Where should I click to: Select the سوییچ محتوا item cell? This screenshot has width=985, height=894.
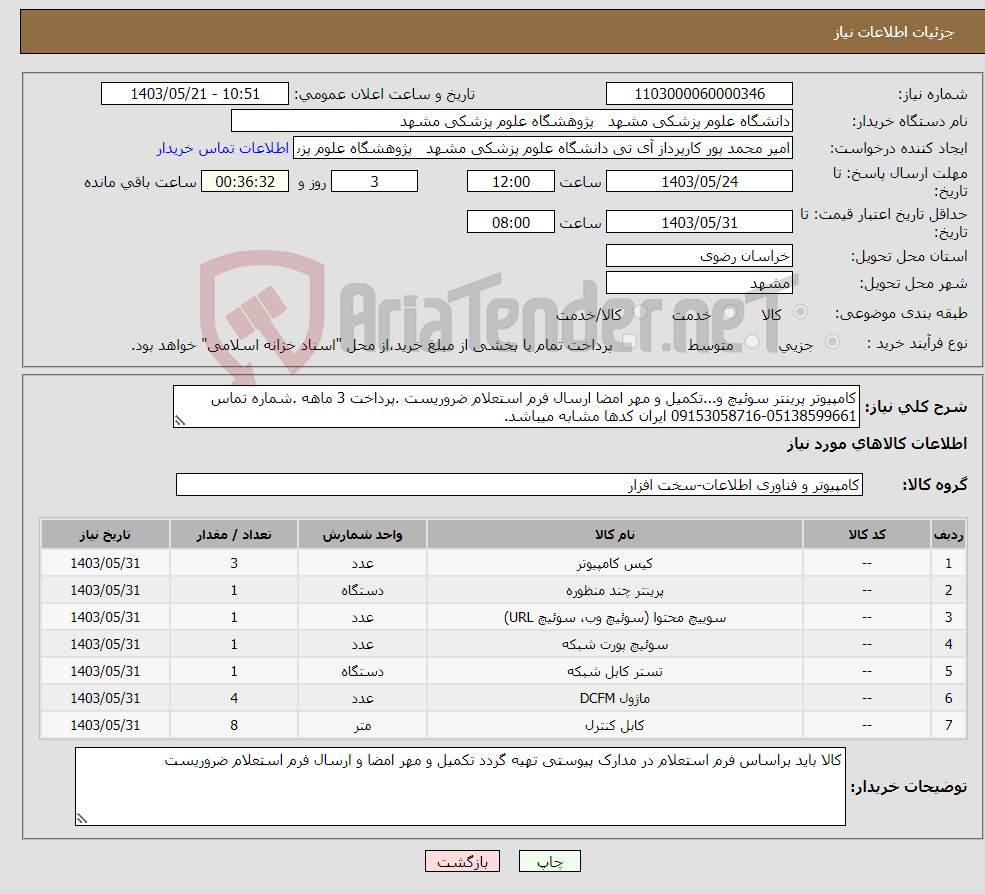[615, 618]
